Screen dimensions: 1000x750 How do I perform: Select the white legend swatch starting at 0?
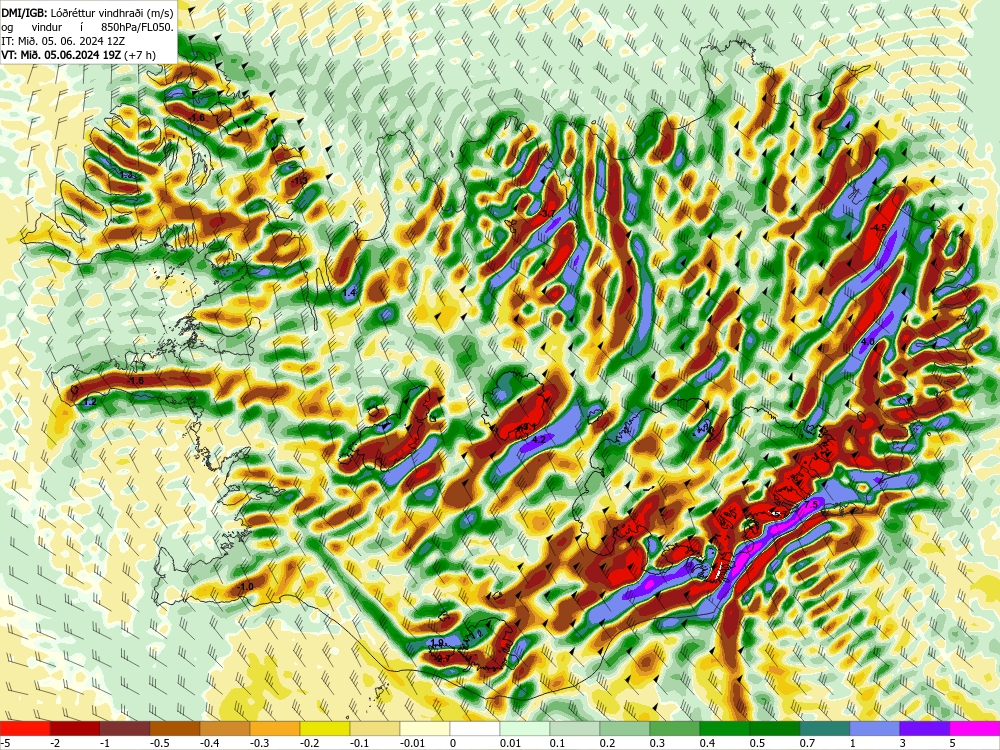coord(475,728)
